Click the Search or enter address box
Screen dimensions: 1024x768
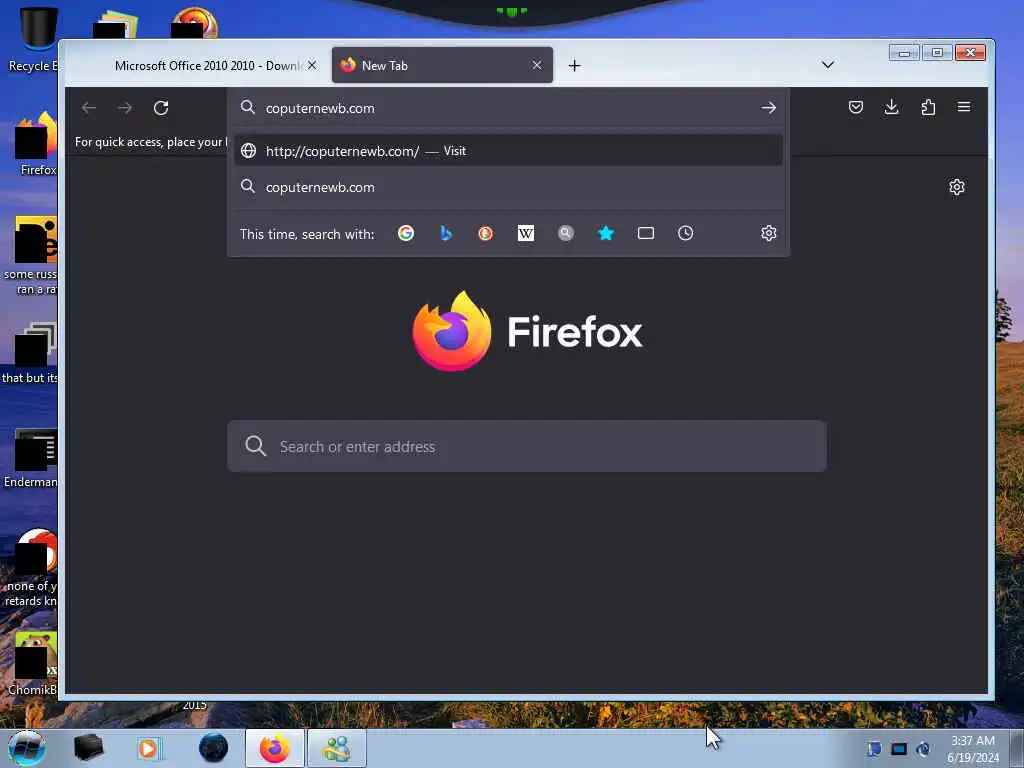527,447
